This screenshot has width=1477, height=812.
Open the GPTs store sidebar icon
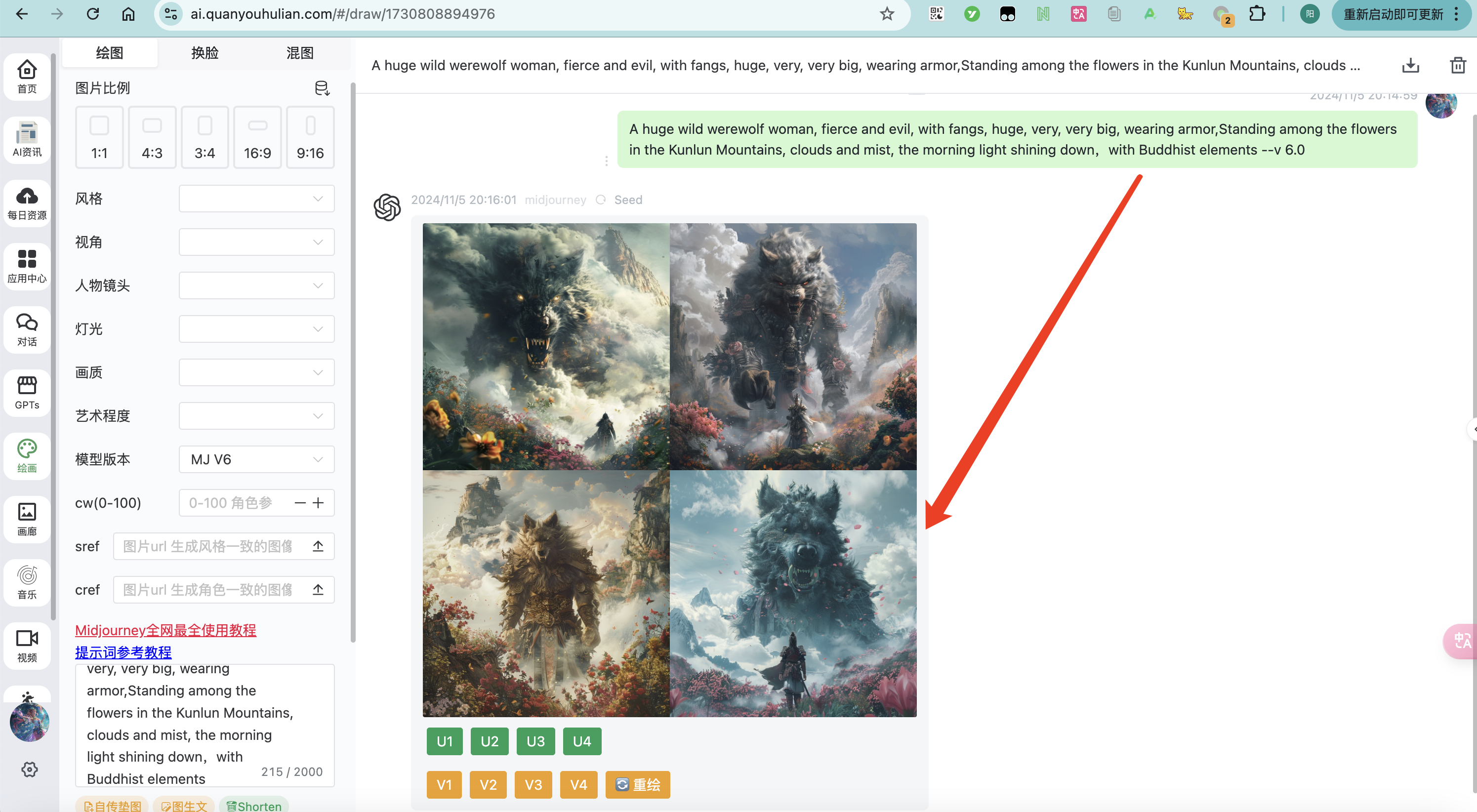tap(27, 392)
